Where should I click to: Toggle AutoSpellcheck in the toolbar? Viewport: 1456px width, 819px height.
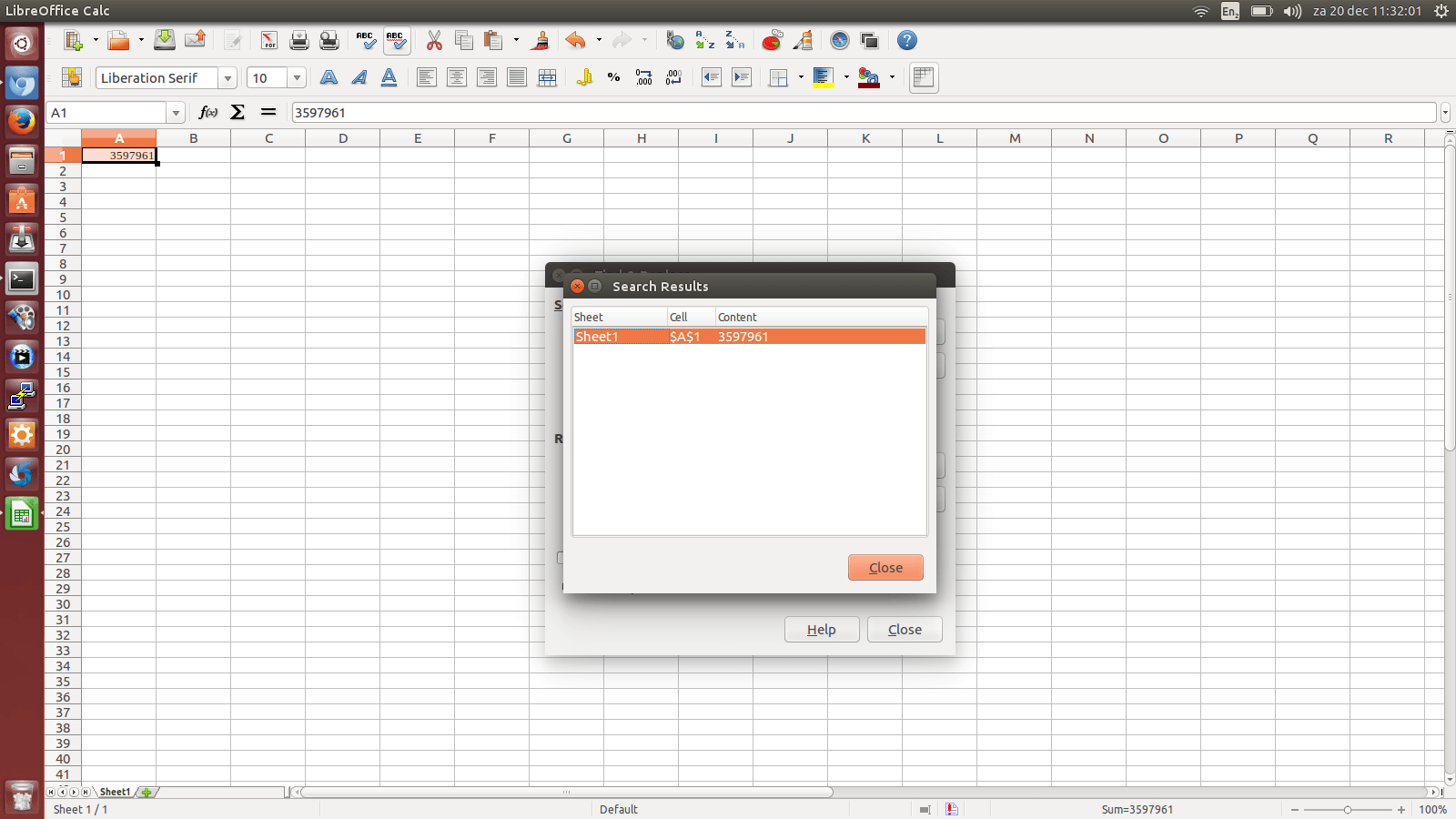click(396, 41)
